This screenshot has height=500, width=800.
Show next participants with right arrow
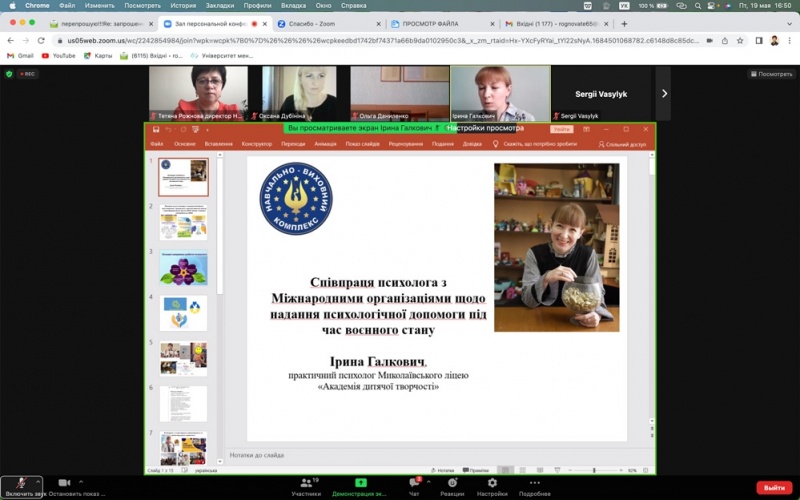click(664, 94)
